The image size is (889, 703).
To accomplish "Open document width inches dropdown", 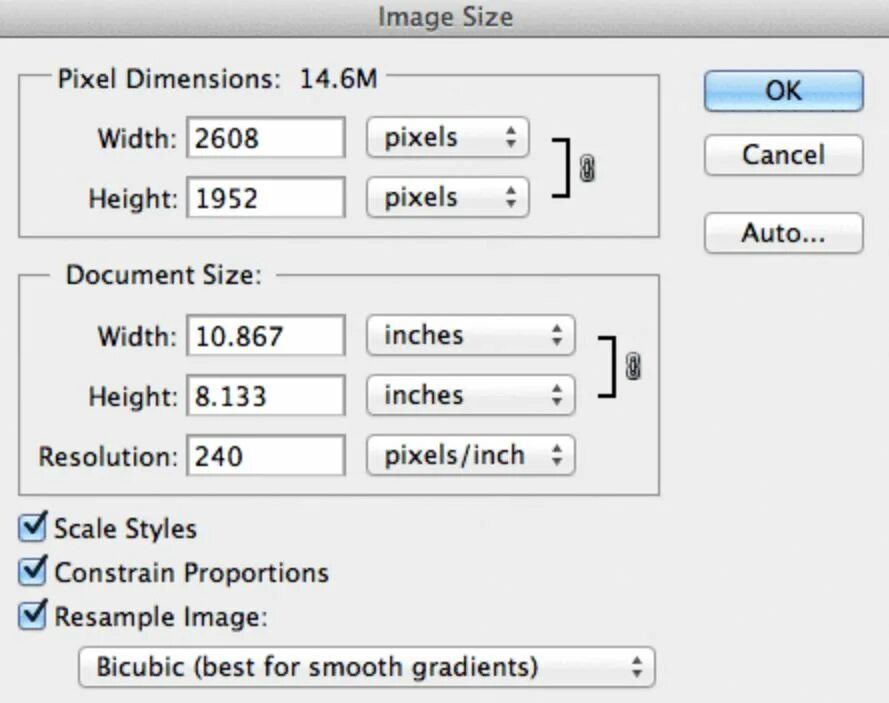I will (x=470, y=335).
